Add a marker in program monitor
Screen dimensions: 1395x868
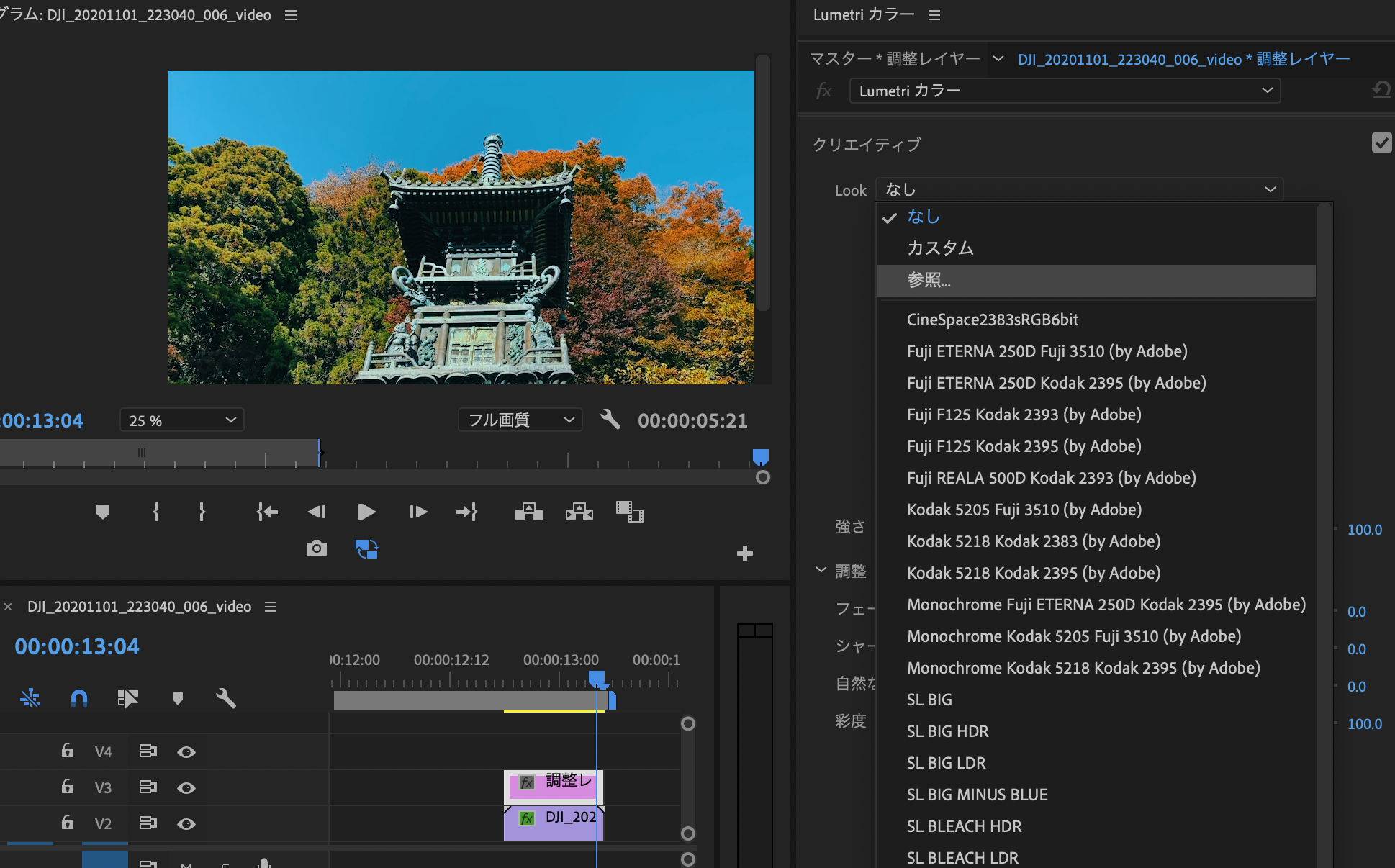click(x=103, y=512)
